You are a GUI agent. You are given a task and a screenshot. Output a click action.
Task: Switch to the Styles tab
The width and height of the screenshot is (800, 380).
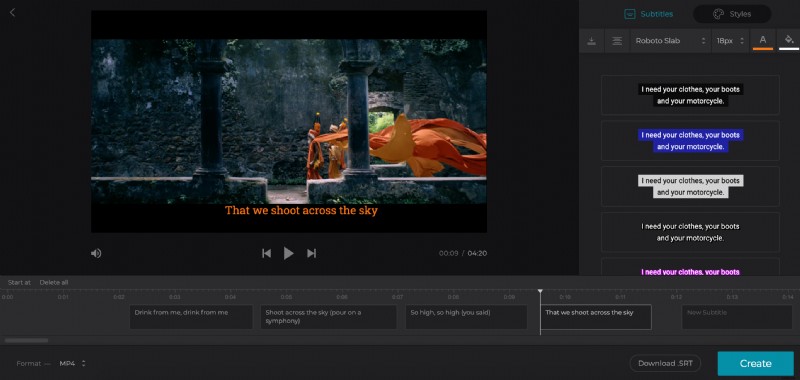point(732,14)
